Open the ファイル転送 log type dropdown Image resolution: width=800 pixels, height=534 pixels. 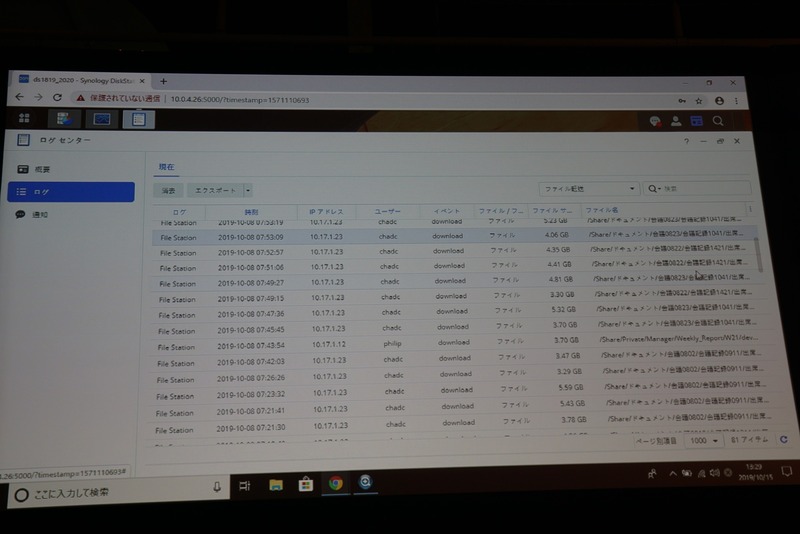588,189
